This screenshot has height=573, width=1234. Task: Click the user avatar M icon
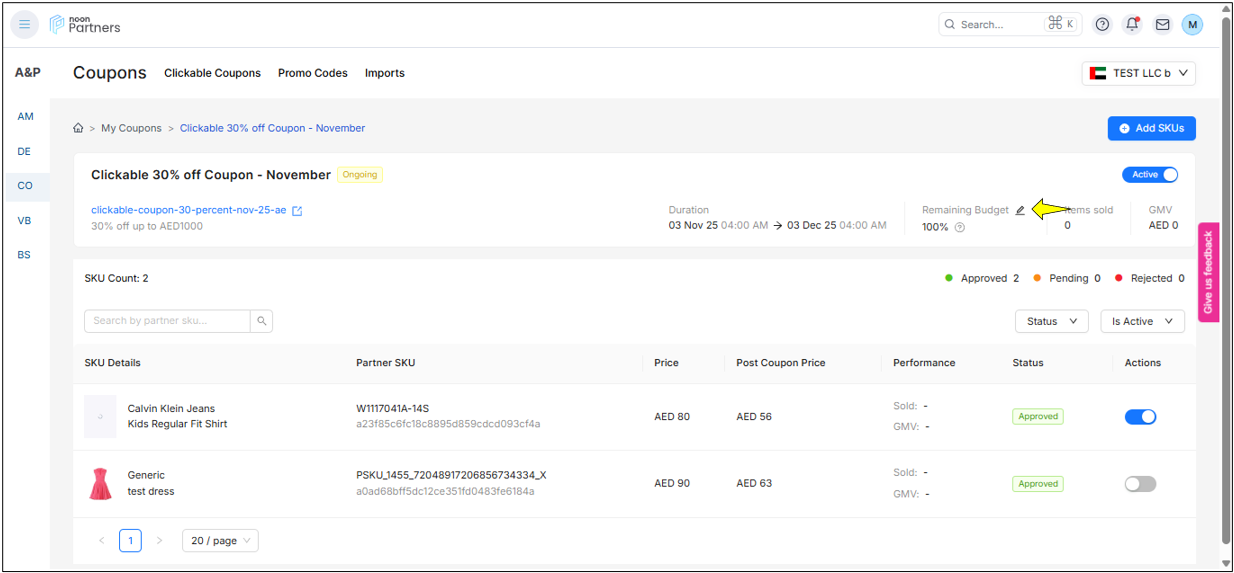click(1192, 25)
